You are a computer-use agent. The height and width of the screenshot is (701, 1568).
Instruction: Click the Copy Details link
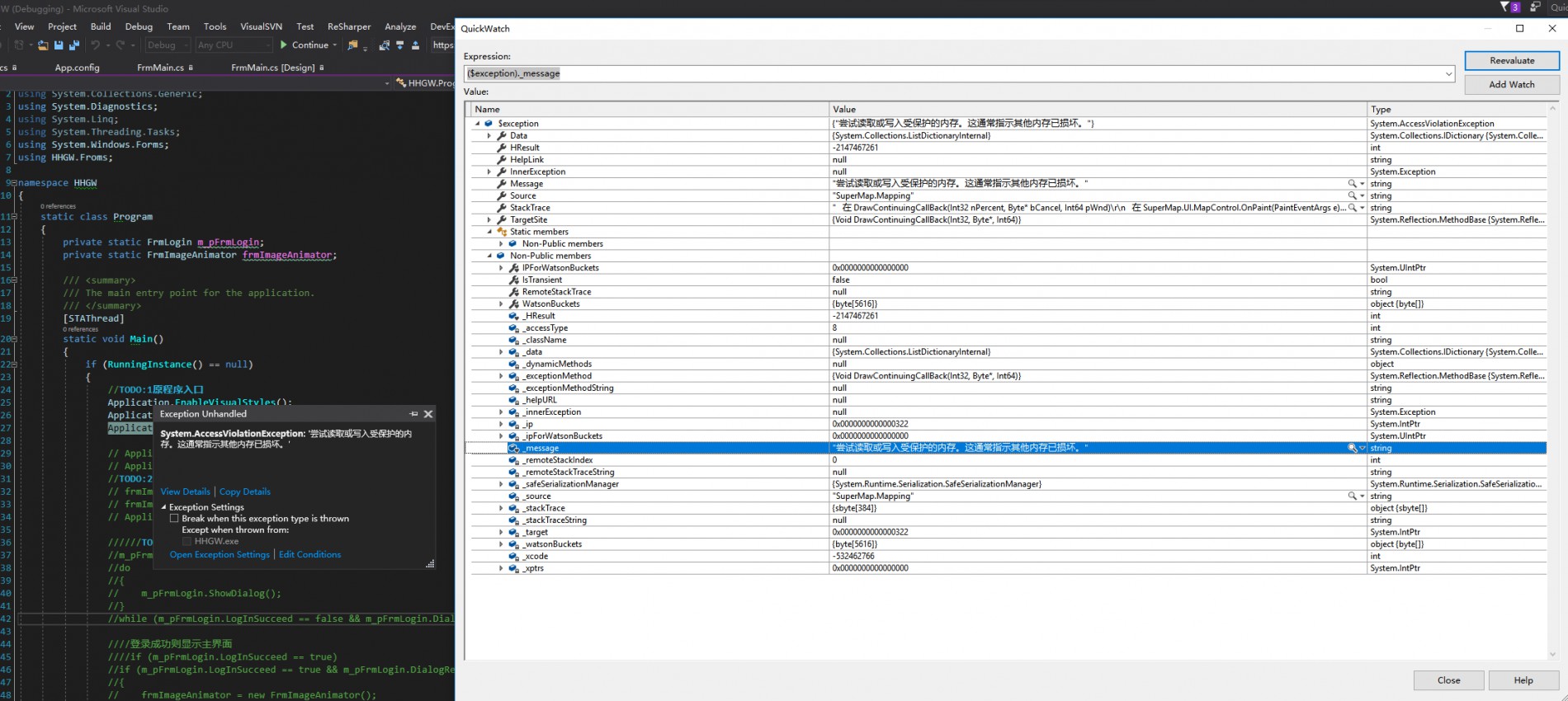point(244,492)
